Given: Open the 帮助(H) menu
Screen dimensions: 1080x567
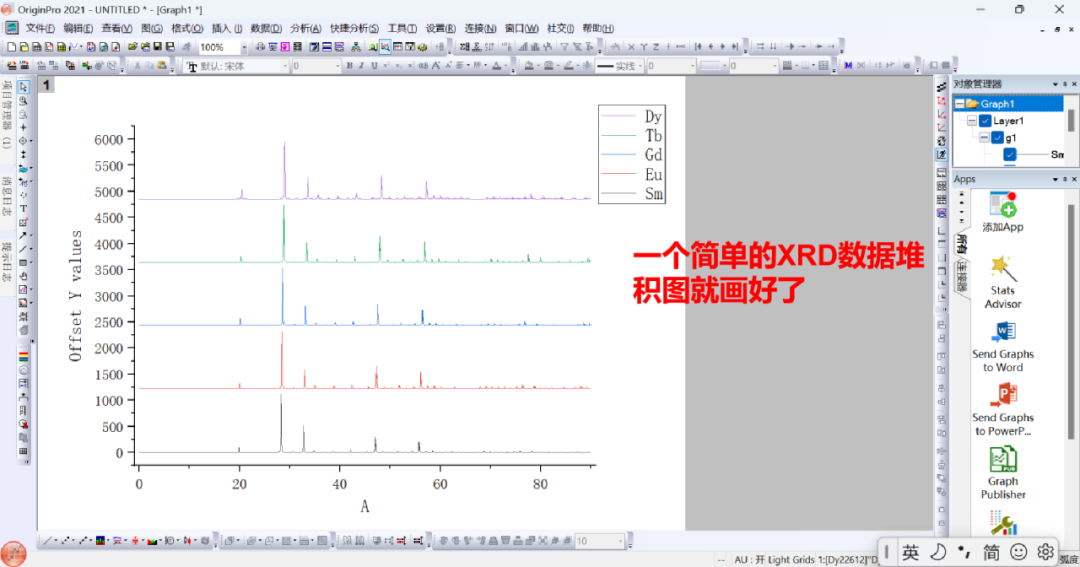Looking at the screenshot, I should 597,28.
